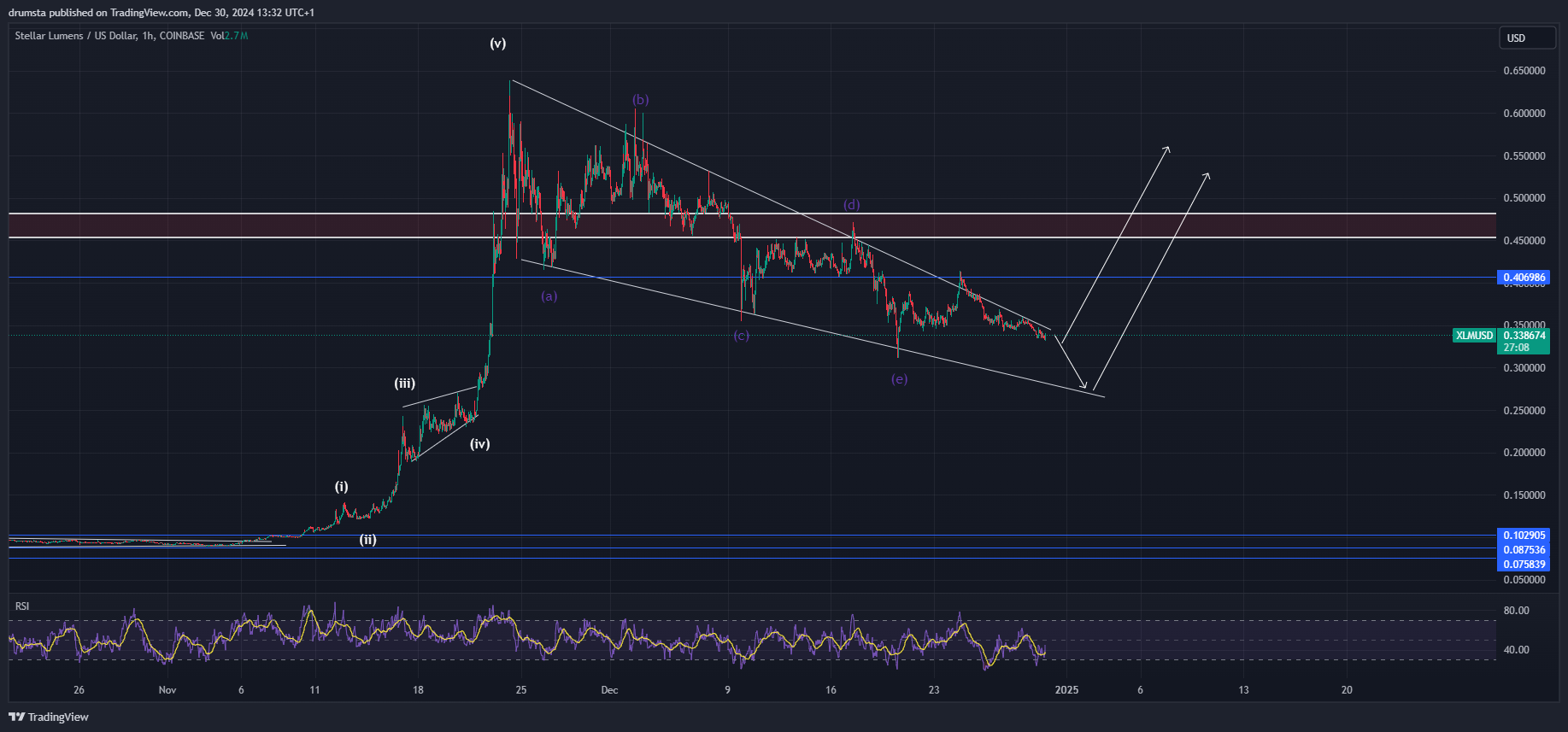Click the 20 date on time axis
Image resolution: width=1568 pixels, height=732 pixels.
pyautogui.click(x=1347, y=690)
